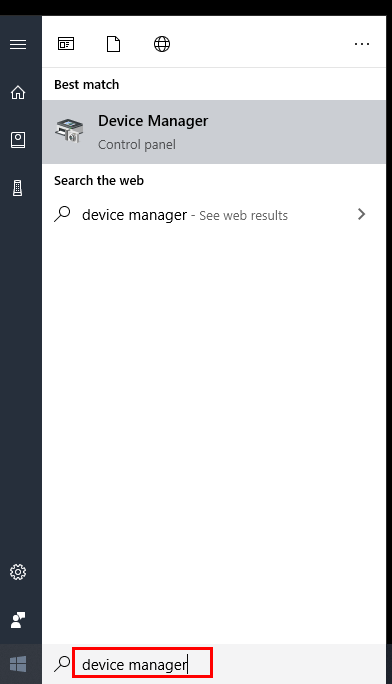This screenshot has width=392, height=684.
Task: Click the magnifier icon beside the web suggestion
Action: (62, 214)
